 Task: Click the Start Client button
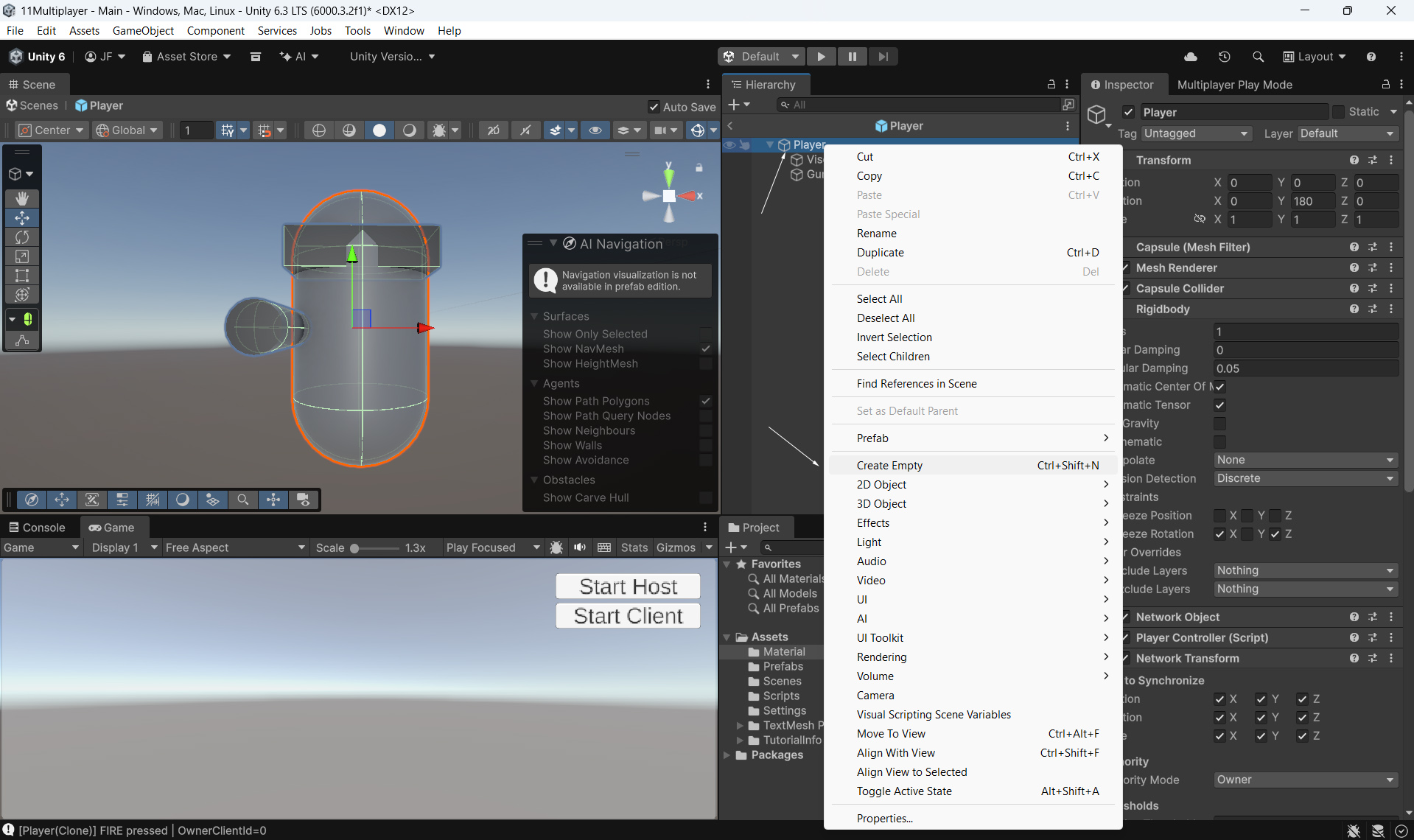[628, 616]
